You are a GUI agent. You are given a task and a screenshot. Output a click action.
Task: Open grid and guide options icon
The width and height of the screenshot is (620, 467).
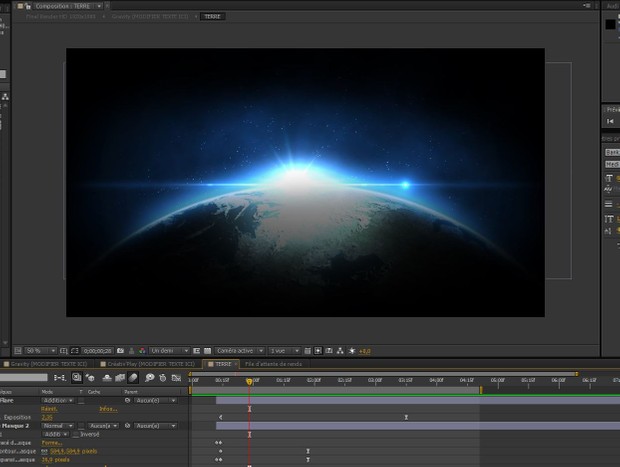(63, 351)
